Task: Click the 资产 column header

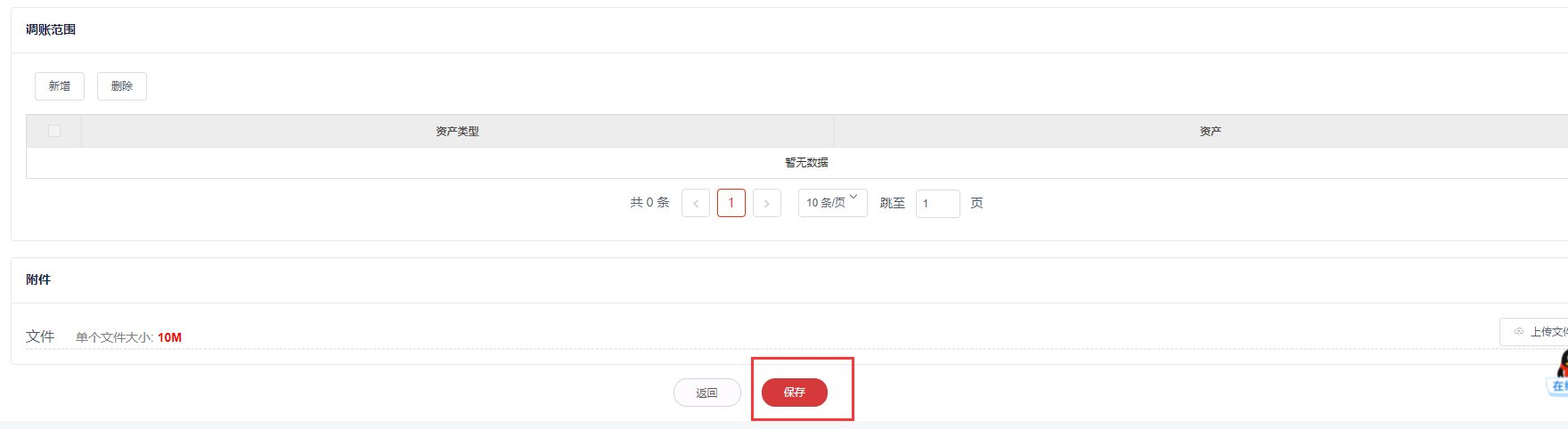Action: click(x=1210, y=131)
